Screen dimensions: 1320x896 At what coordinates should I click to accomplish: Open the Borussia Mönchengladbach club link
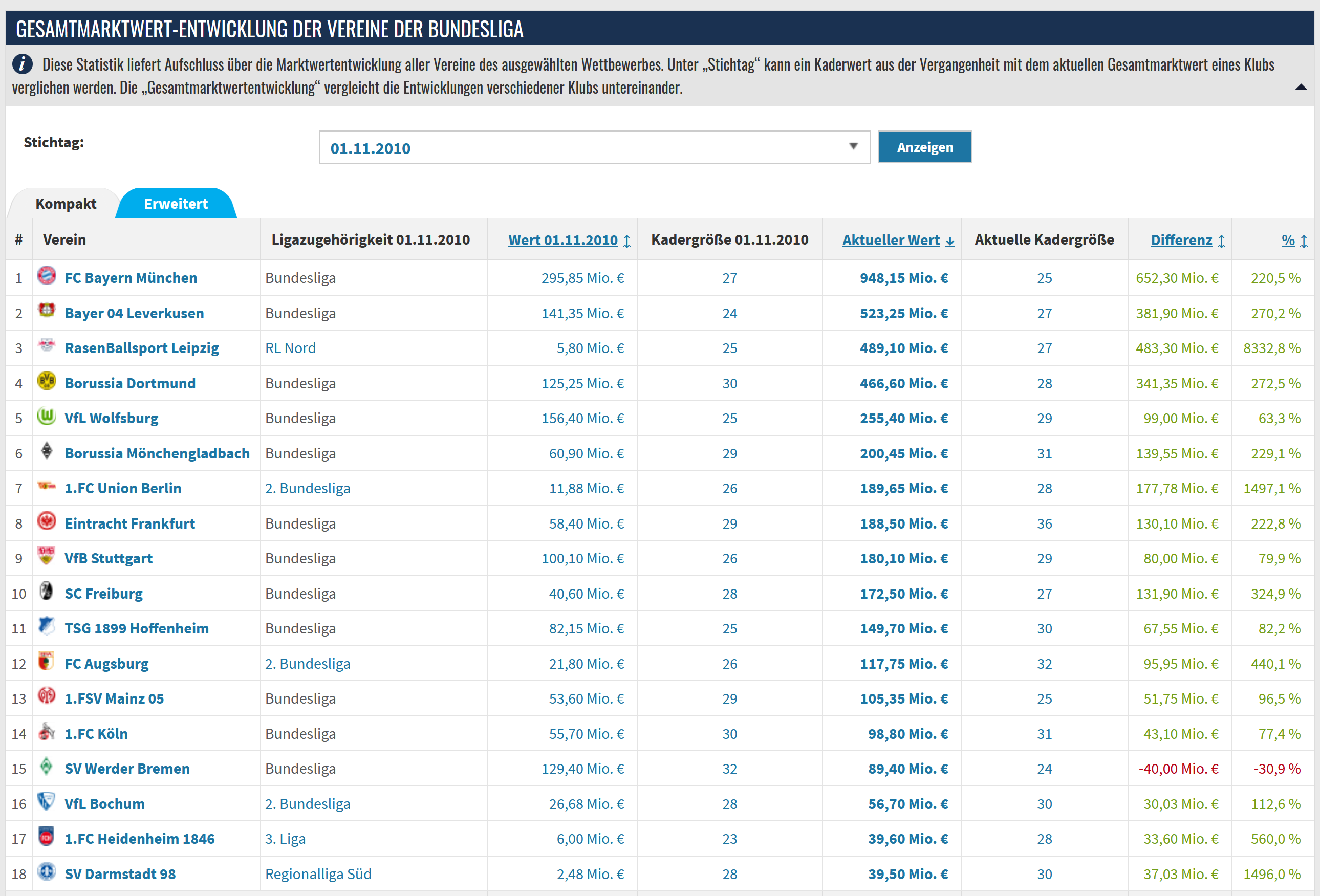click(157, 454)
